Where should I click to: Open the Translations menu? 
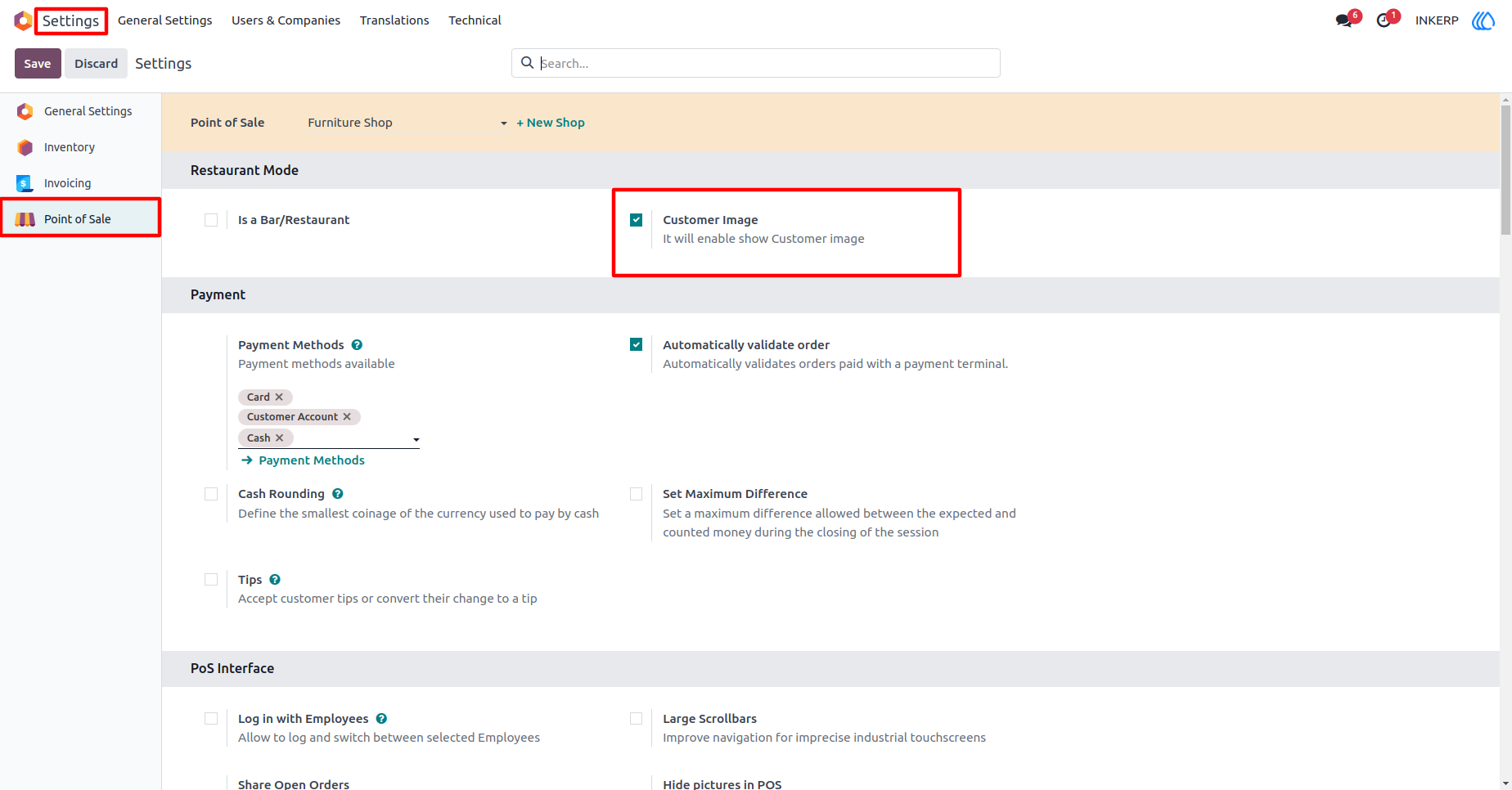click(394, 20)
